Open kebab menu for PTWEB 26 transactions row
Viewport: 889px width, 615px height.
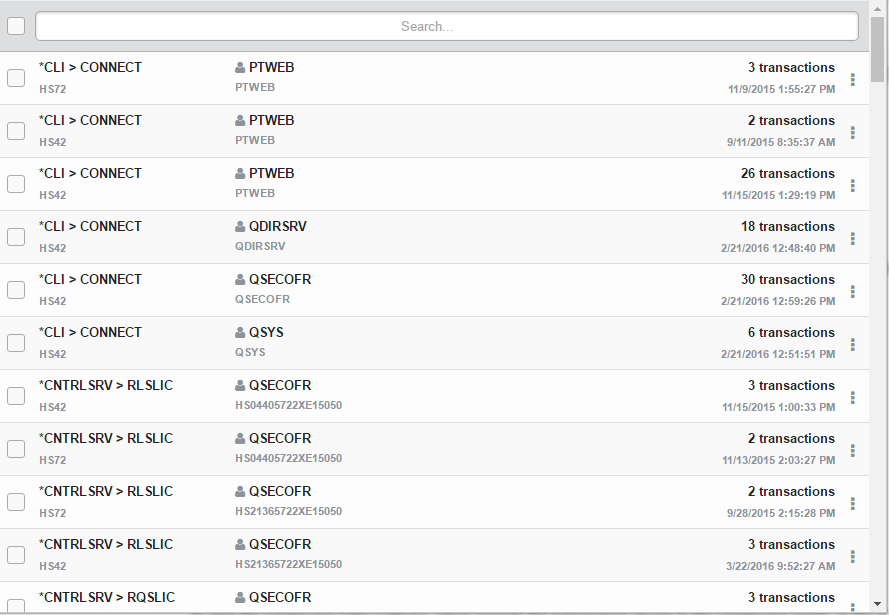[852, 185]
